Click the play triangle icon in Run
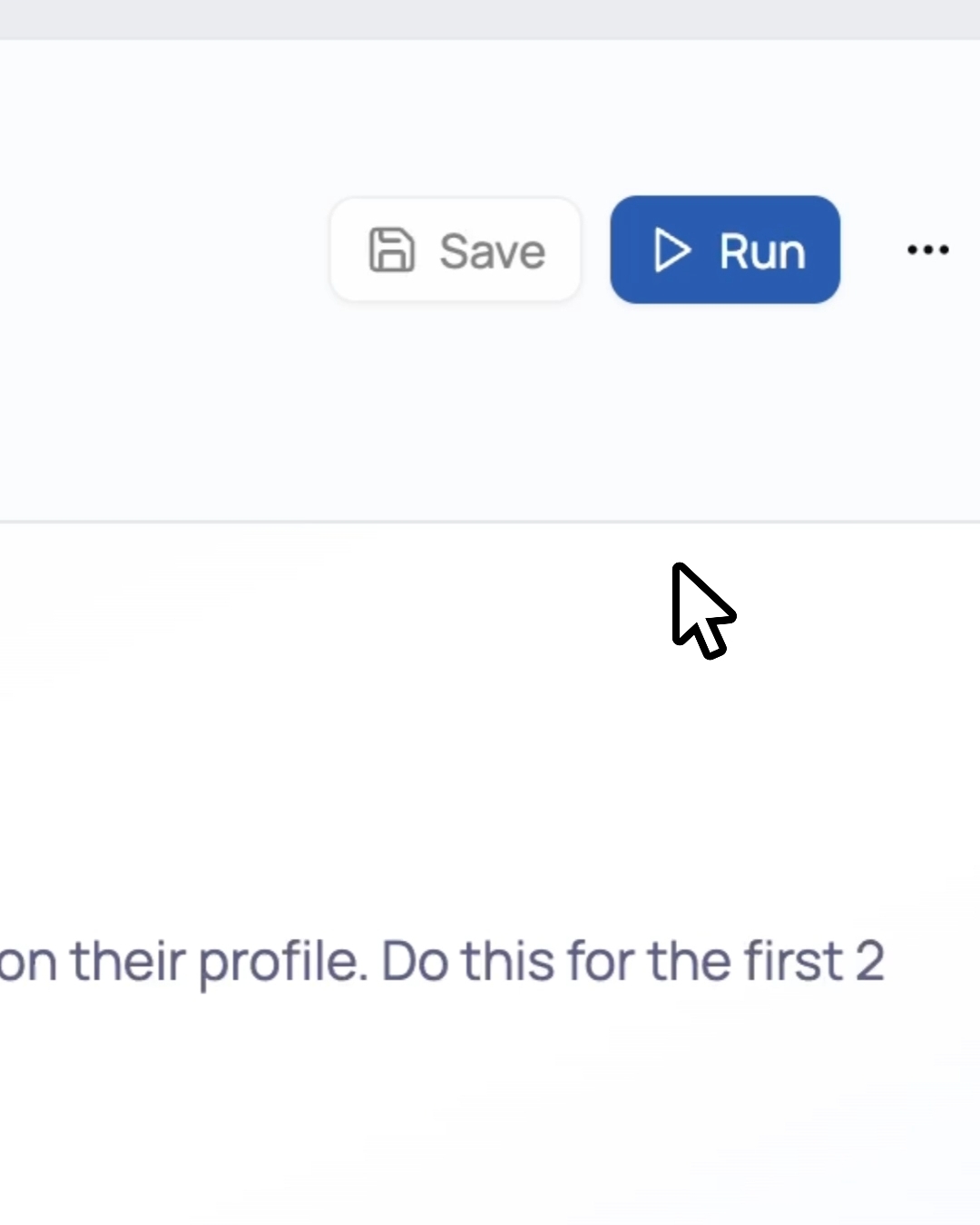This screenshot has width=980, height=1225. pos(671,250)
